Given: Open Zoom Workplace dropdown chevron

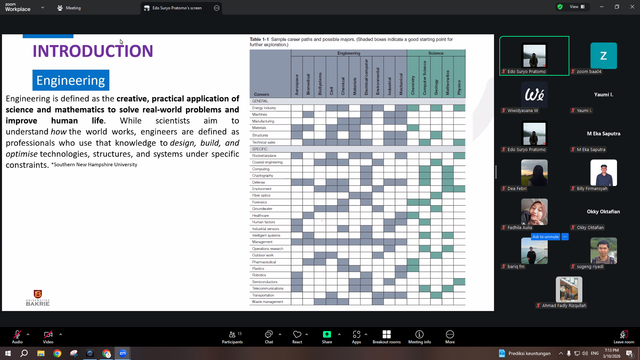Looking at the screenshot, I should pyautogui.click(x=42, y=7).
